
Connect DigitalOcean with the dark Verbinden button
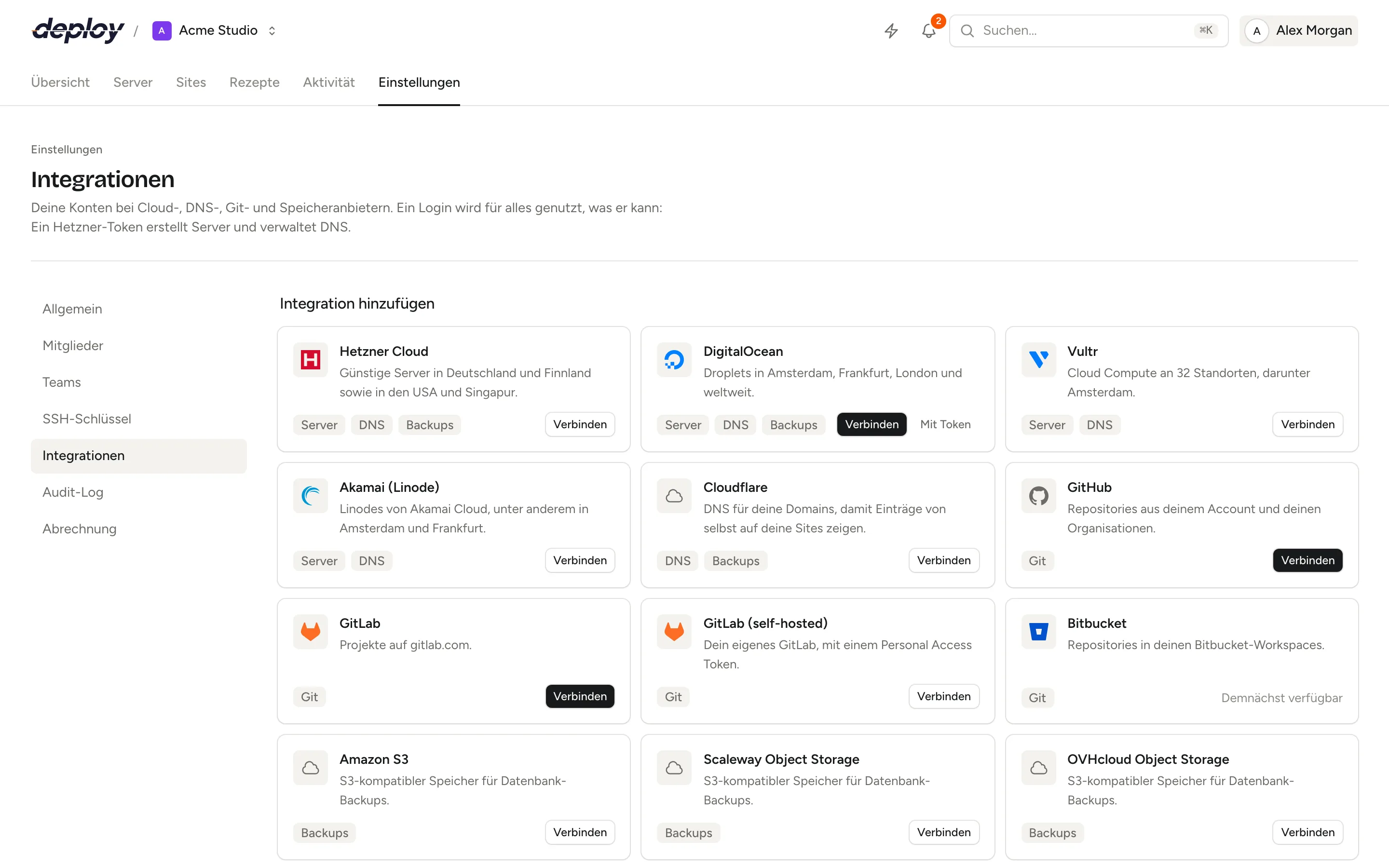(x=872, y=424)
